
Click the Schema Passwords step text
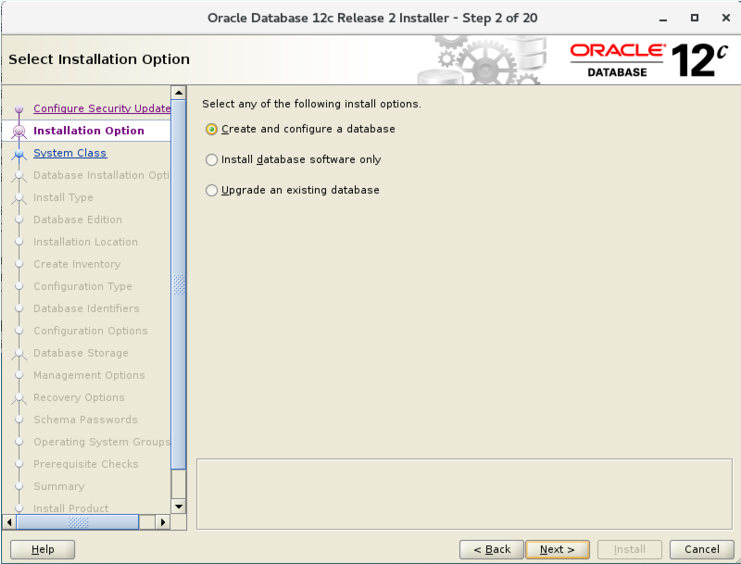tap(86, 419)
